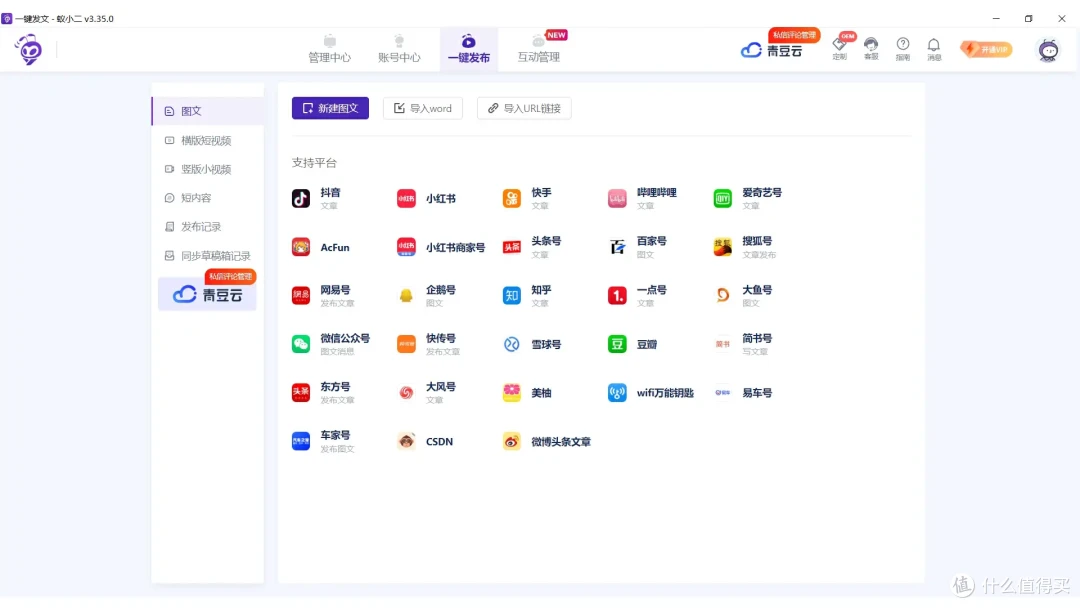Open the user avatar profile
This screenshot has height=608, width=1080.
[x=1048, y=50]
